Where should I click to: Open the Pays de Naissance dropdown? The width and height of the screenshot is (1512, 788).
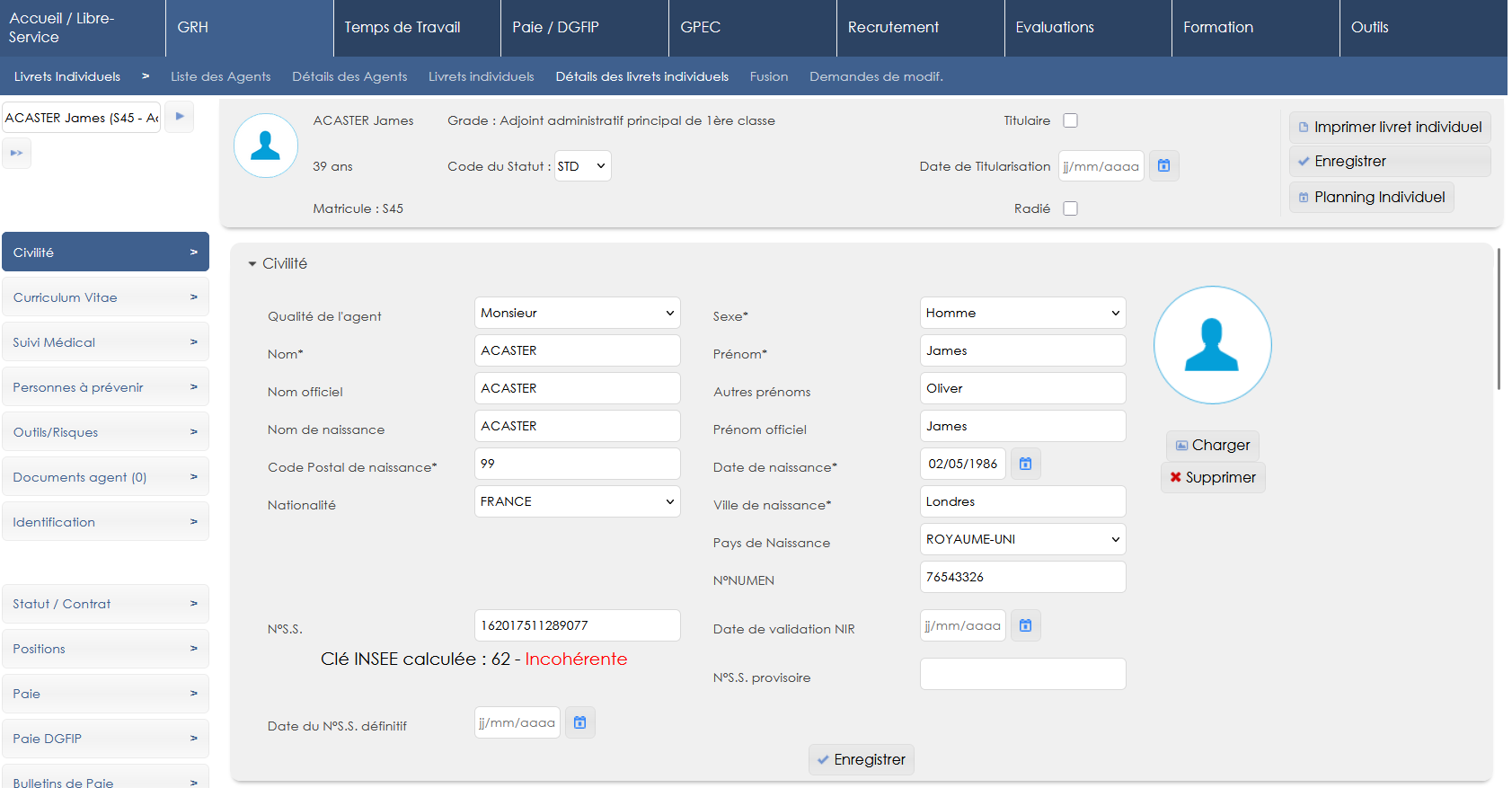click(1022, 539)
